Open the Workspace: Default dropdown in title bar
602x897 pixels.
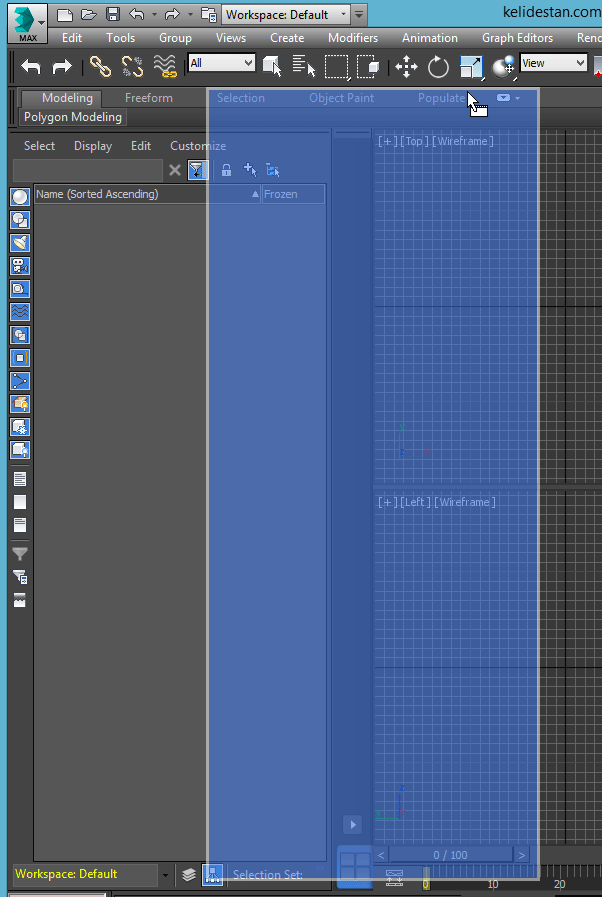[286, 14]
